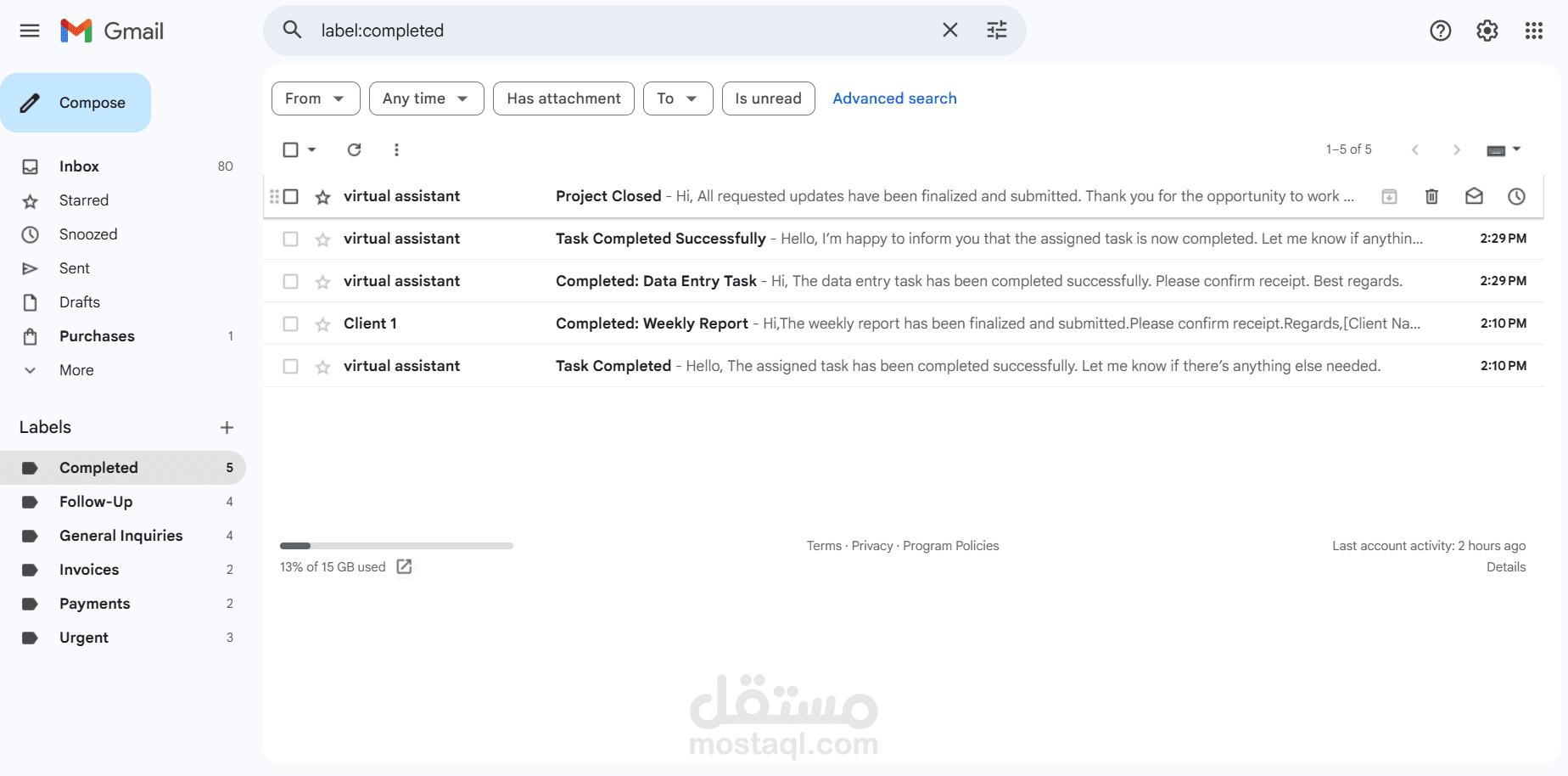Go to the newer page arrow
The image size is (1568, 776).
tap(1414, 149)
